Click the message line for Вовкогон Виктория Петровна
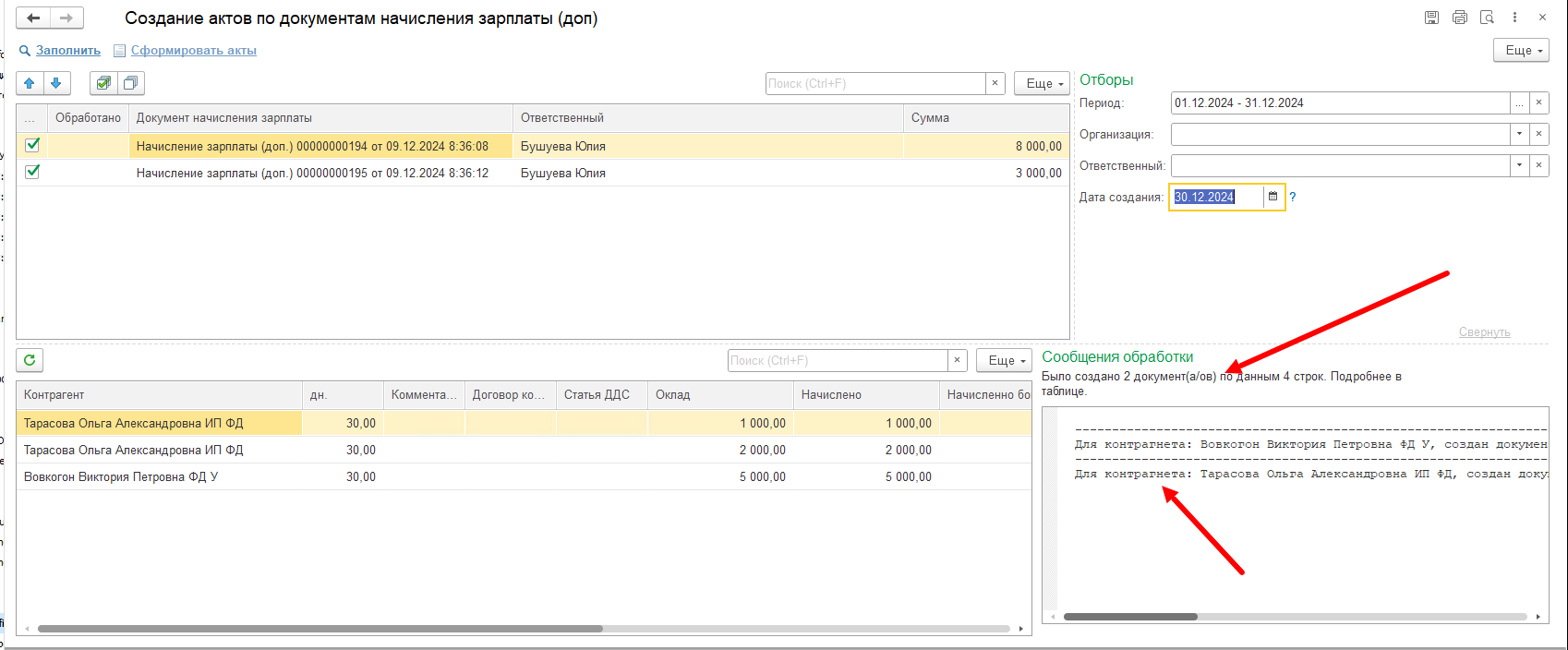Screen dimensions: 1568x650 [x=1310, y=444]
